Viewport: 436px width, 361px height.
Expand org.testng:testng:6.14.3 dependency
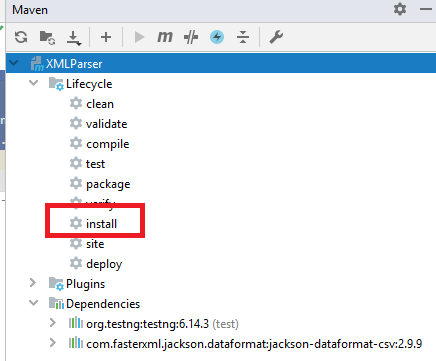[53, 323]
